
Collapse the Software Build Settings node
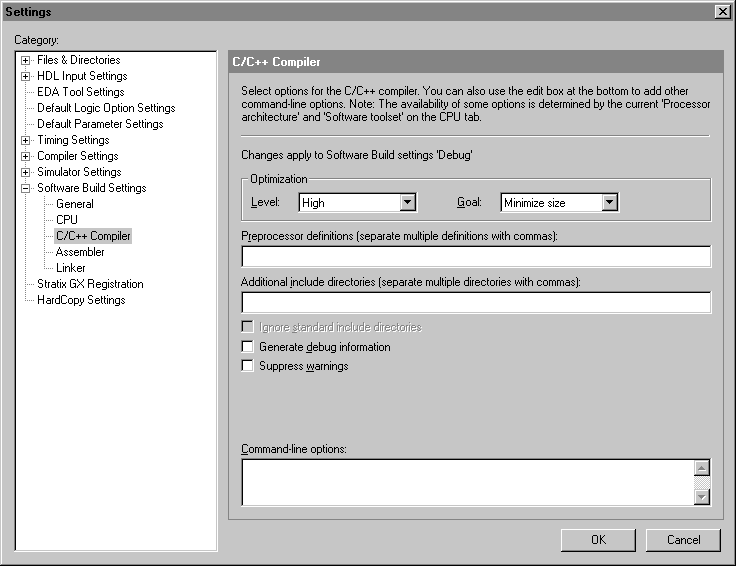tap(26, 188)
